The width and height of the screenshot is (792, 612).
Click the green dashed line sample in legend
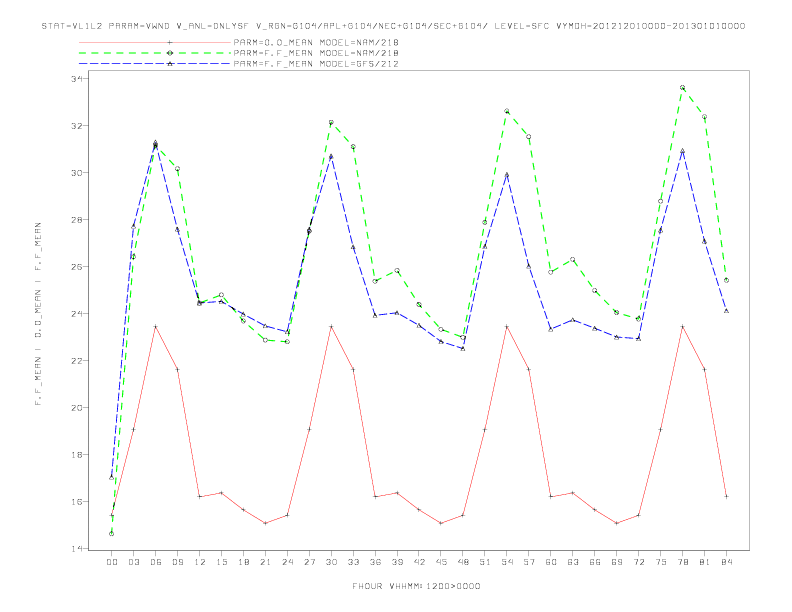click(x=155, y=53)
